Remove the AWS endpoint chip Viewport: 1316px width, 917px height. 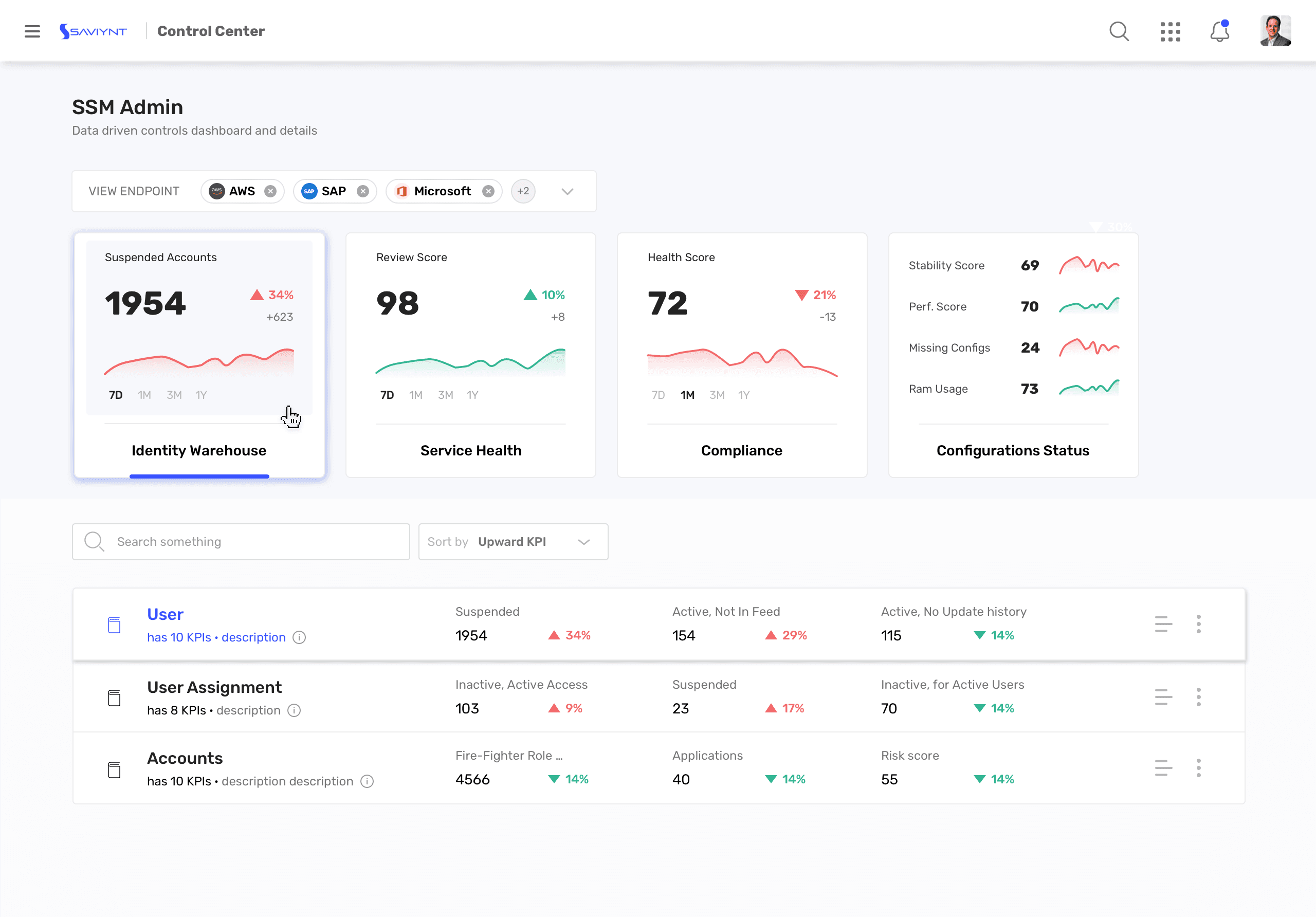[270, 191]
